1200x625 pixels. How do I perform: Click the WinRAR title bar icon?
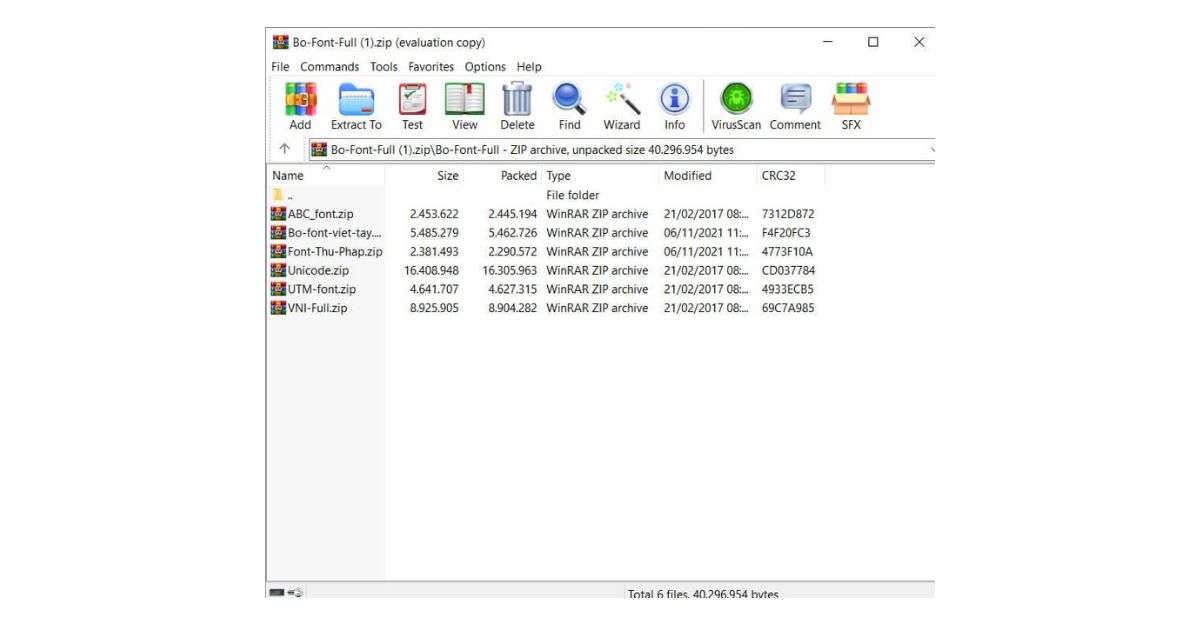[280, 42]
